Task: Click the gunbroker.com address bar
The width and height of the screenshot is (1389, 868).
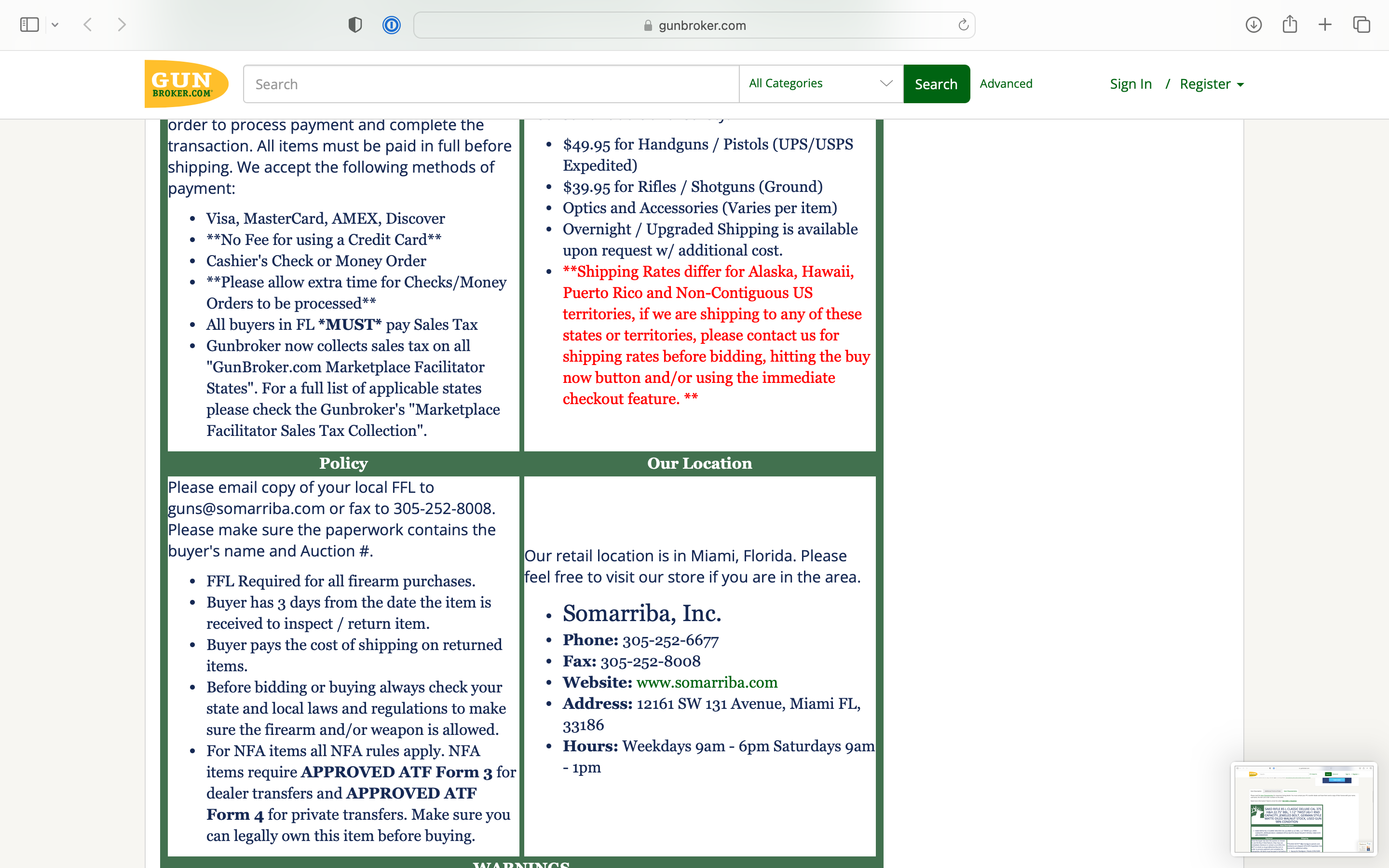Action: [x=694, y=25]
